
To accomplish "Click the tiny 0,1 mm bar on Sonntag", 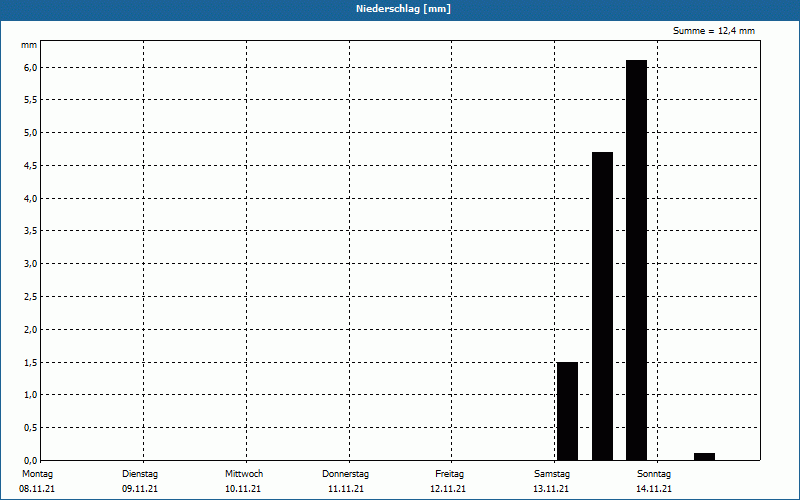I will click(705, 457).
